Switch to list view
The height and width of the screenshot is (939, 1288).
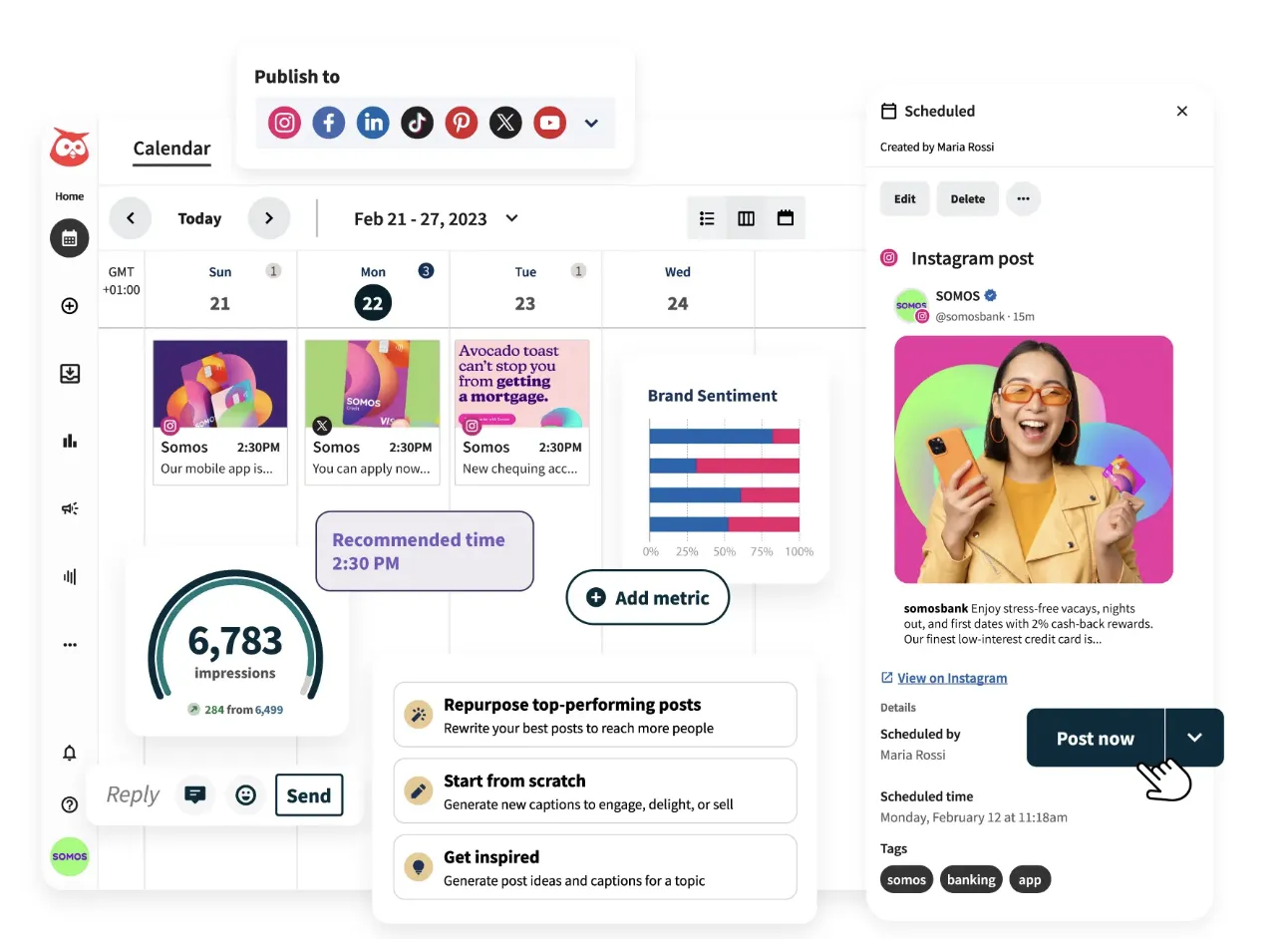(707, 218)
